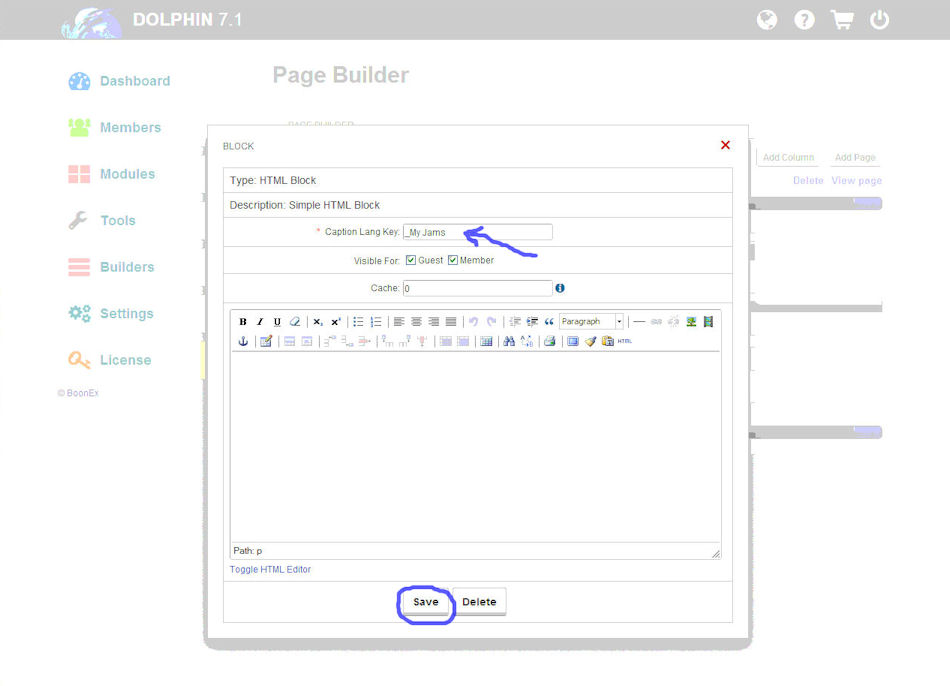Click the undo icon in the editor
950x686 pixels.
pyautogui.click(x=474, y=322)
